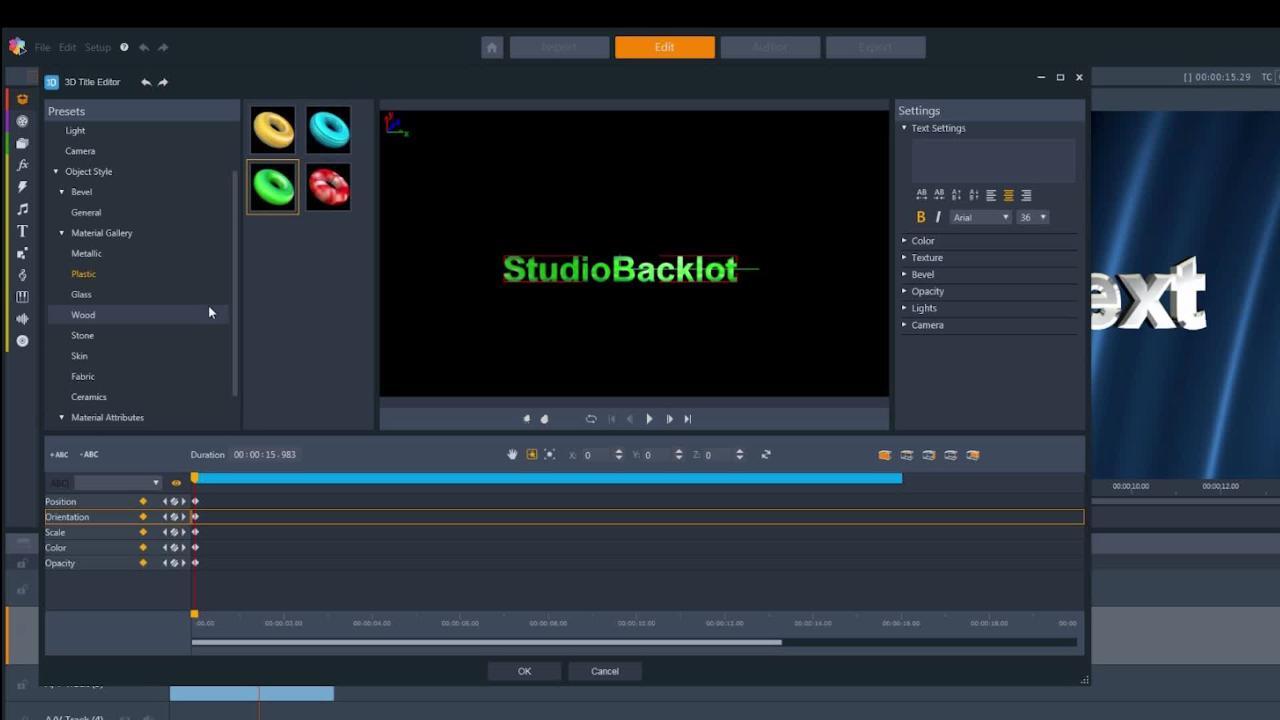Click the remove text -ABC icon
The width and height of the screenshot is (1280, 720).
point(89,454)
